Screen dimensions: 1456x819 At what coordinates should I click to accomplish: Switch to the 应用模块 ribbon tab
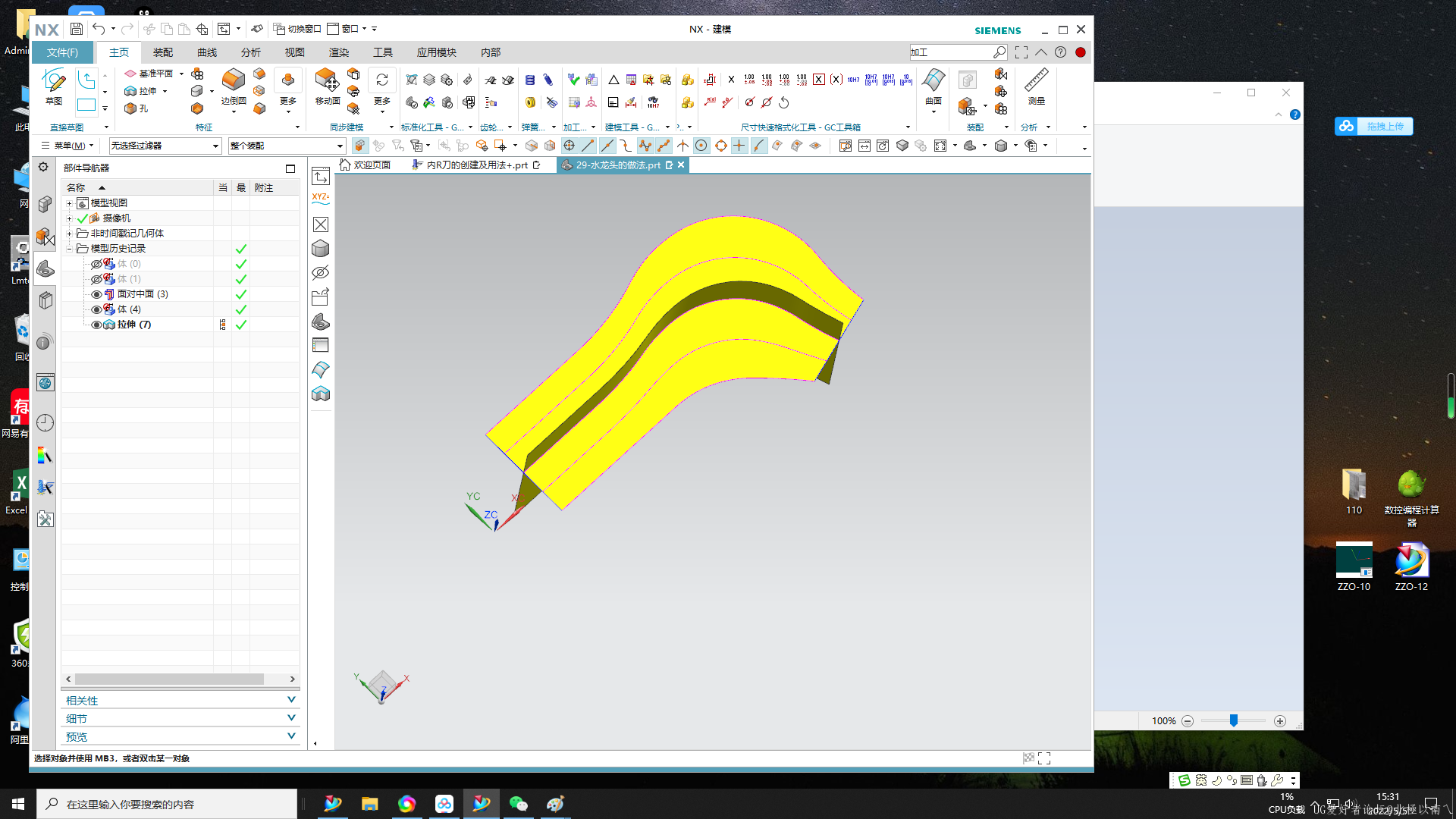click(x=437, y=52)
